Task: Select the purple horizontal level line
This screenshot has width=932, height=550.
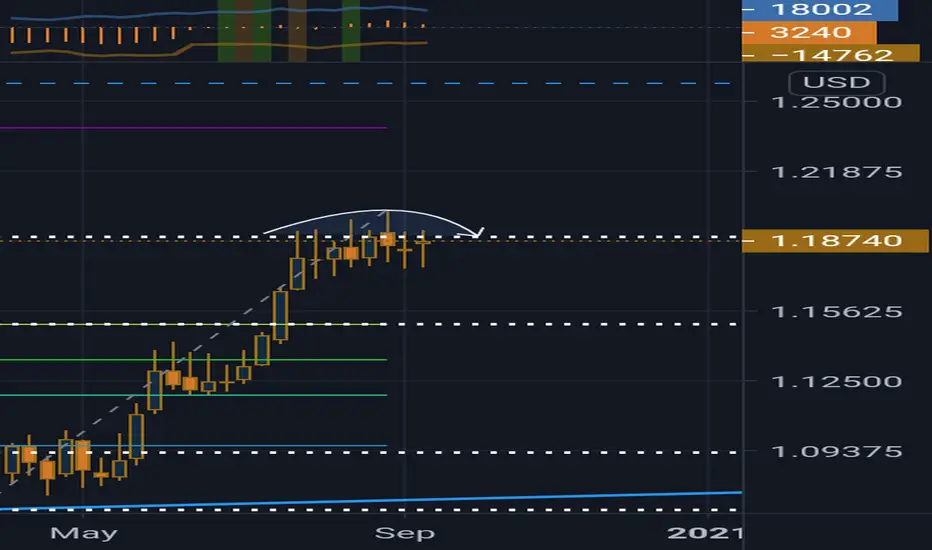Action: tap(193, 127)
